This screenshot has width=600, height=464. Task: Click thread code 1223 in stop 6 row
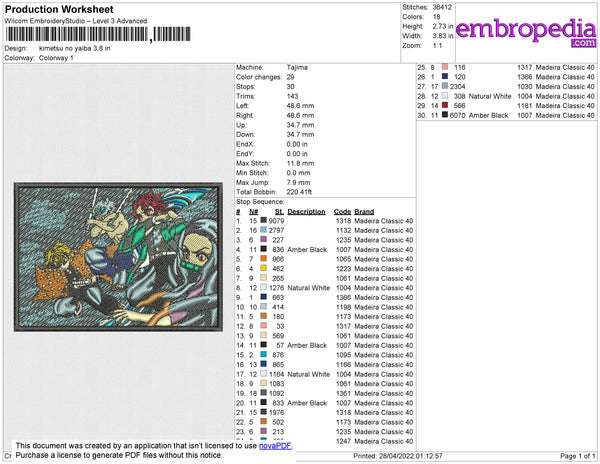click(343, 269)
